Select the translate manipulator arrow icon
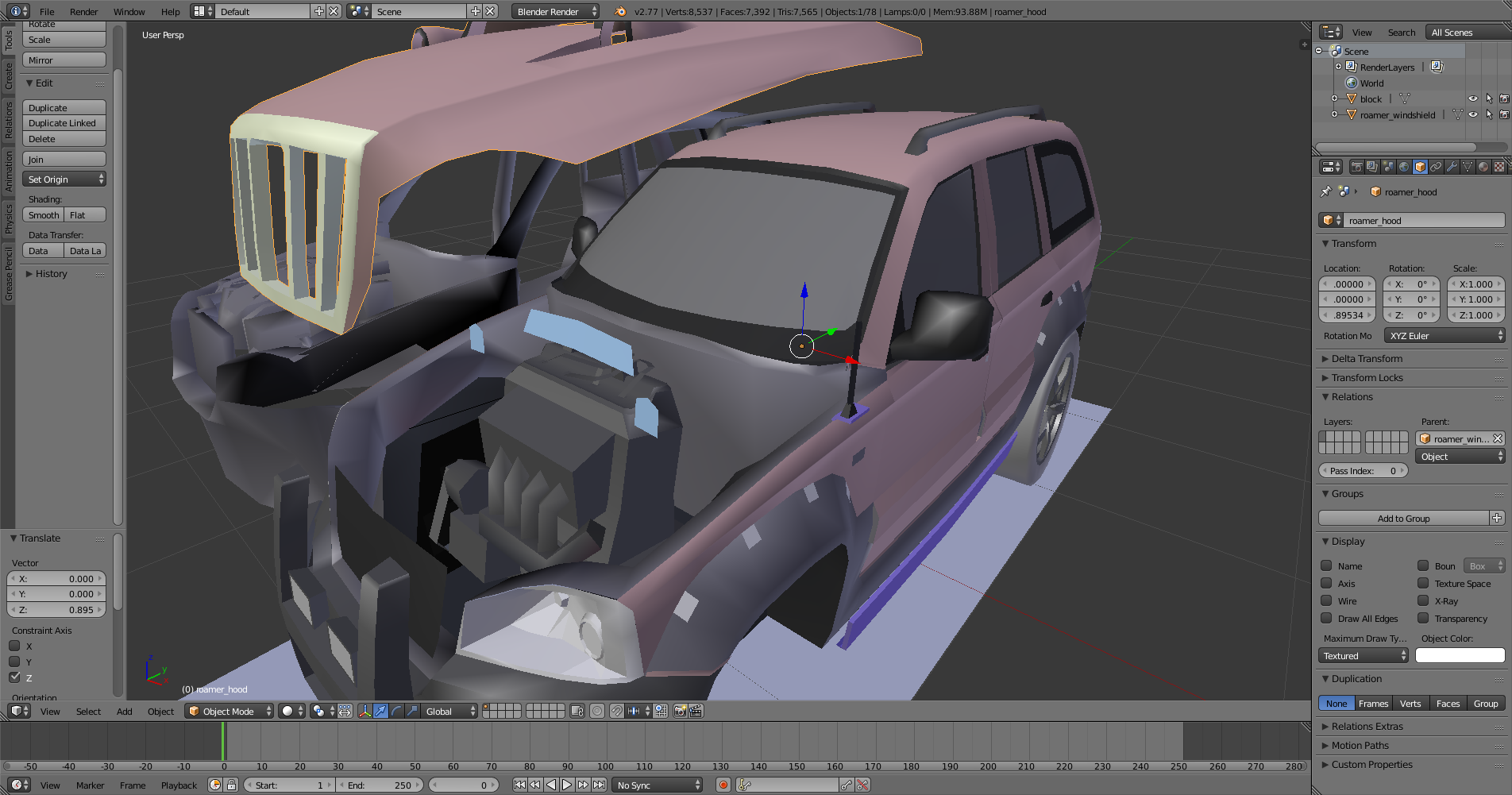This screenshot has width=1512, height=795. tap(381, 711)
